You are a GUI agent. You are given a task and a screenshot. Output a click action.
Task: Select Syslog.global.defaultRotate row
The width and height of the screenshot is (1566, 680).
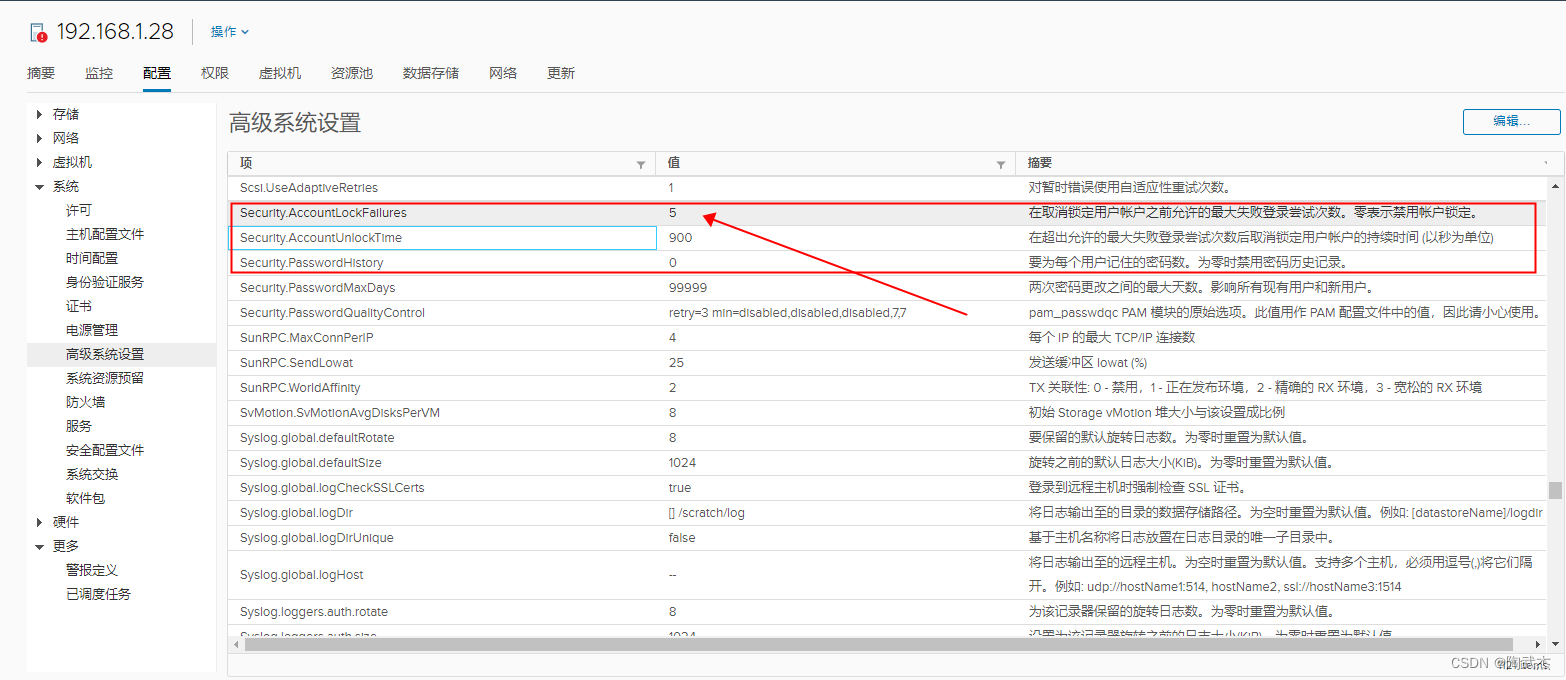[x=887, y=438]
